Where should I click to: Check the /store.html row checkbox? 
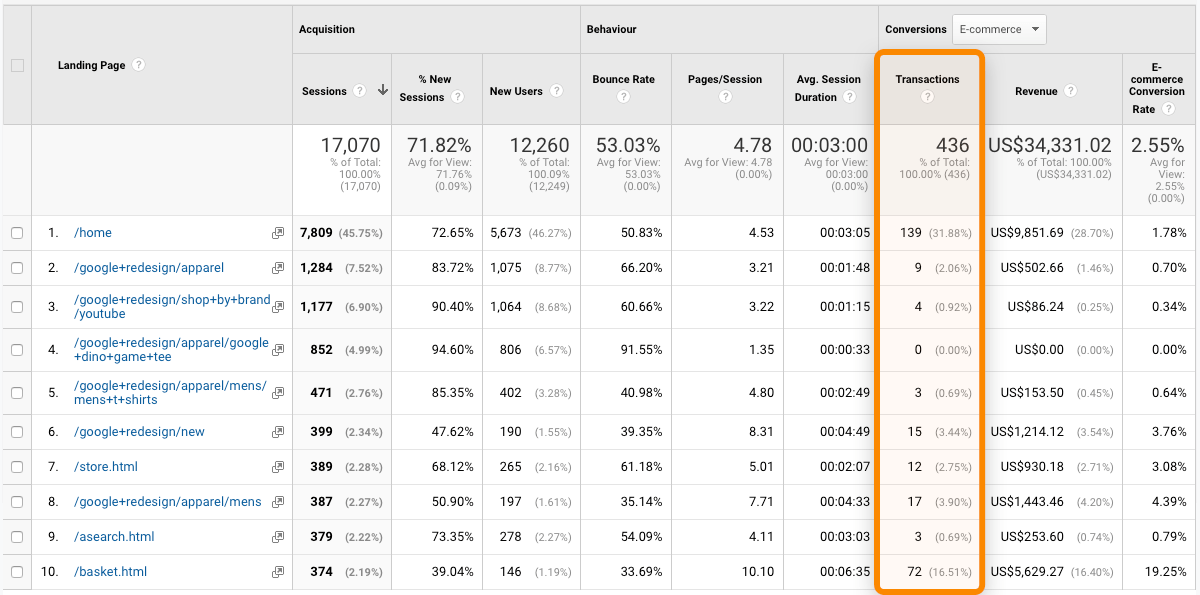(x=16, y=466)
